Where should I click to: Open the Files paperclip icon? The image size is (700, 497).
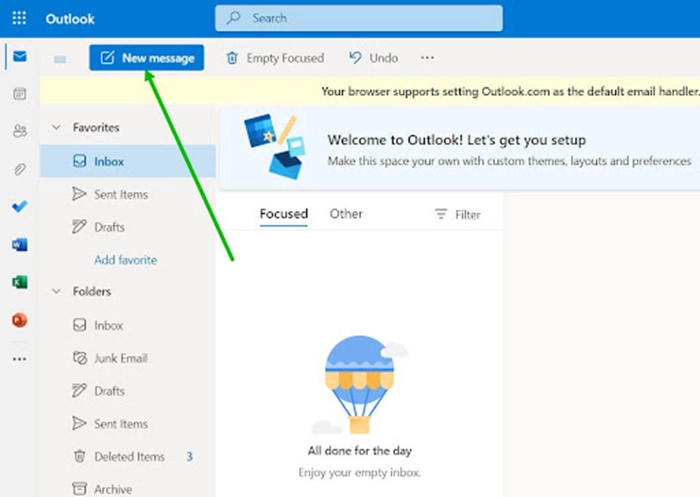point(19,169)
